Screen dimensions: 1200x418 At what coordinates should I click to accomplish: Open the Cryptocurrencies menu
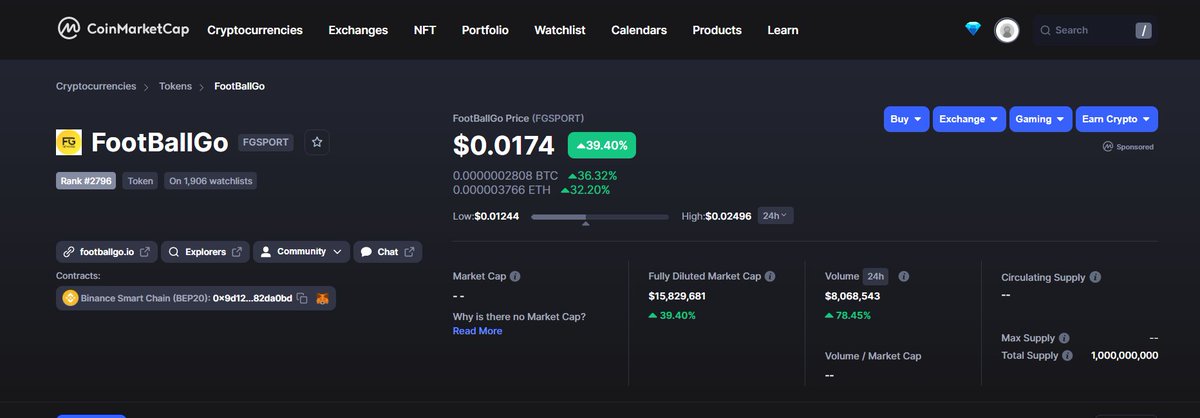pyautogui.click(x=255, y=30)
